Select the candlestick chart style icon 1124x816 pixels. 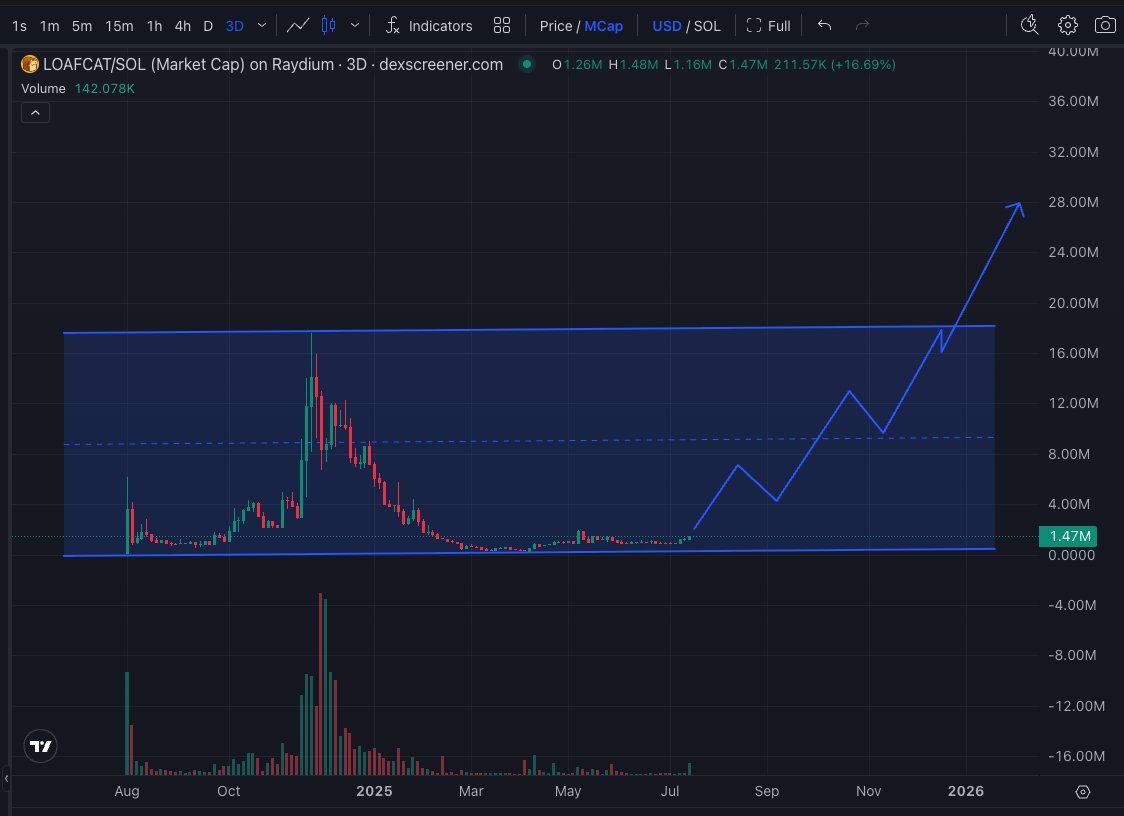(330, 25)
